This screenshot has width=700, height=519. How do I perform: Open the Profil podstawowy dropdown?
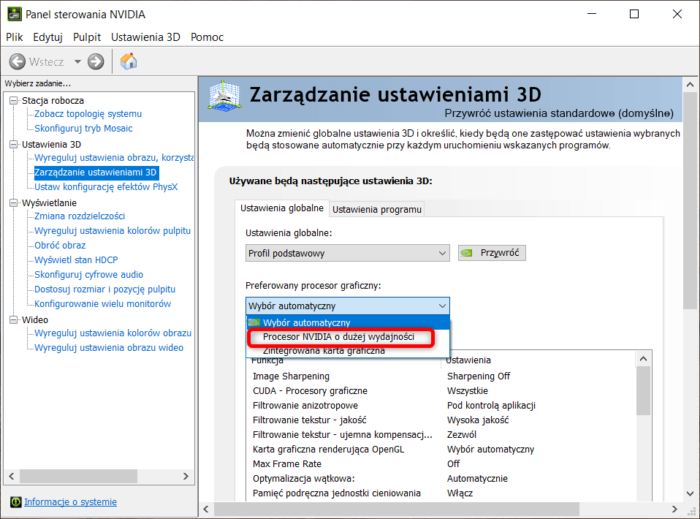[x=347, y=253]
